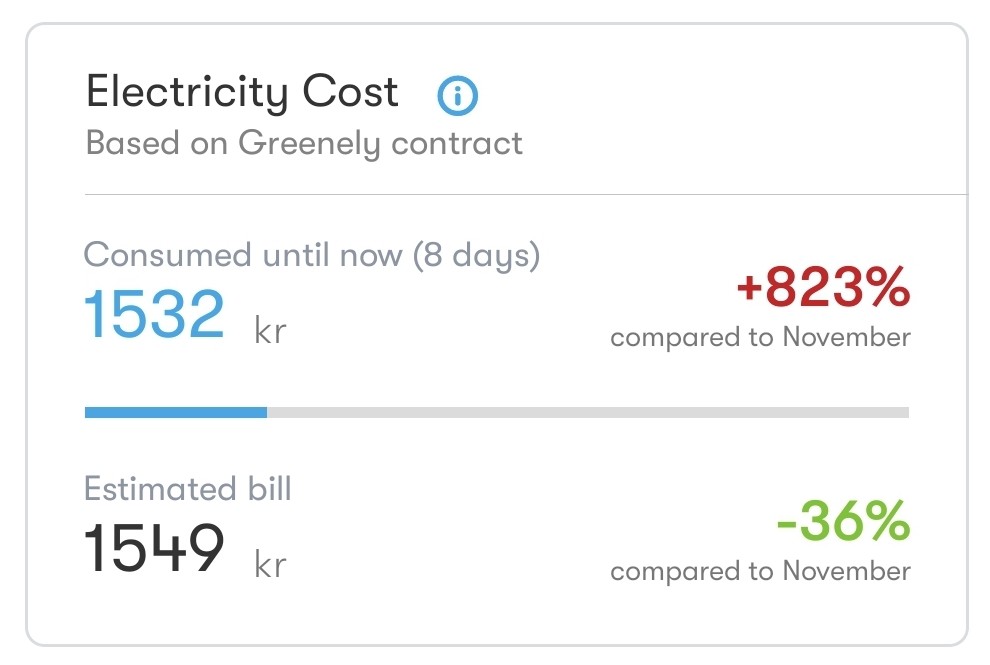The image size is (990, 665).
Task: Click the word Greenely in the subtitle
Action: tap(309, 143)
